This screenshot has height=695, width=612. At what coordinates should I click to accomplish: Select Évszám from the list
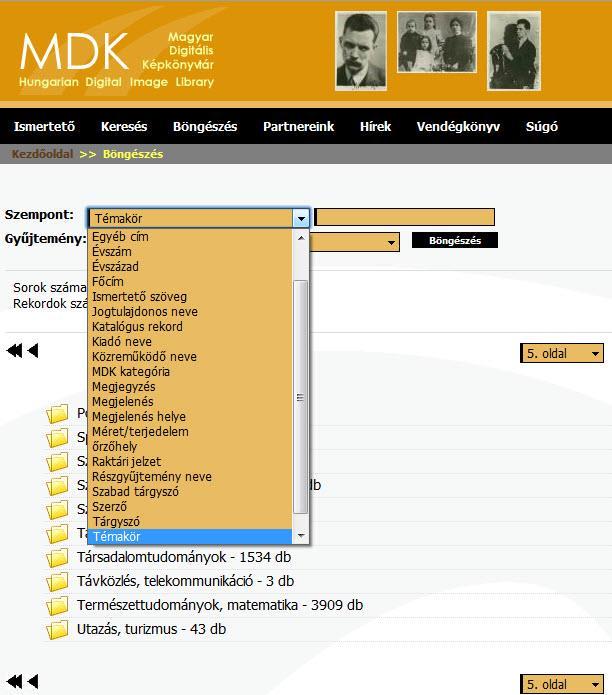tap(190, 252)
